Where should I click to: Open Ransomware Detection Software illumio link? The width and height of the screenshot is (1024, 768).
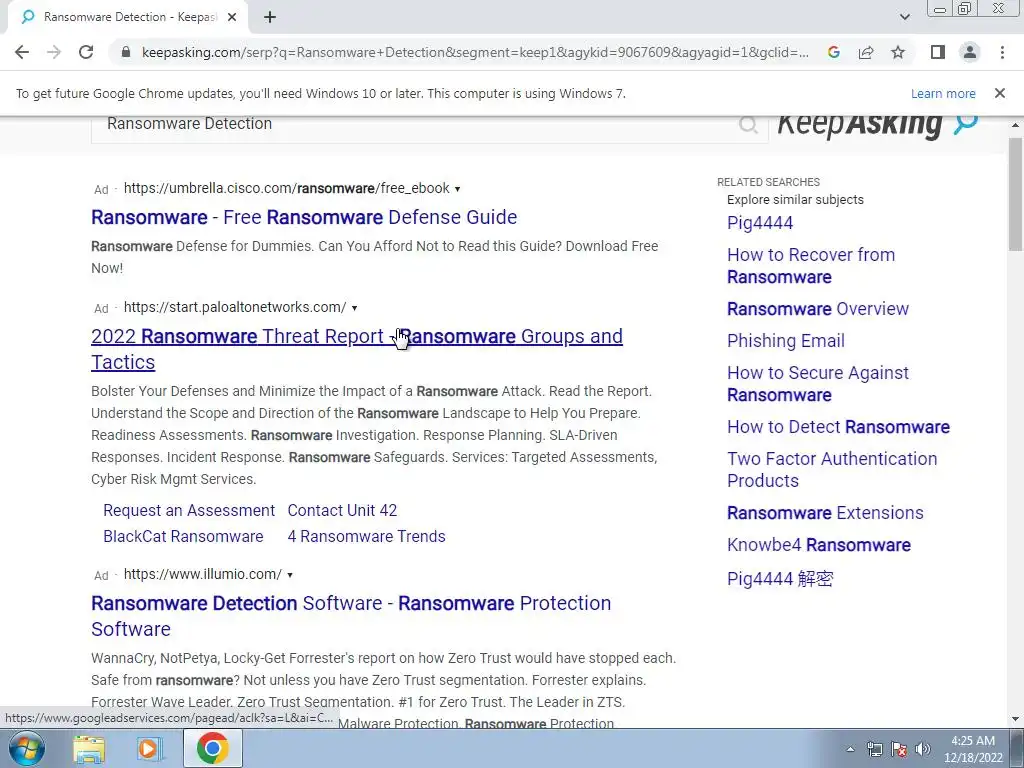351,616
